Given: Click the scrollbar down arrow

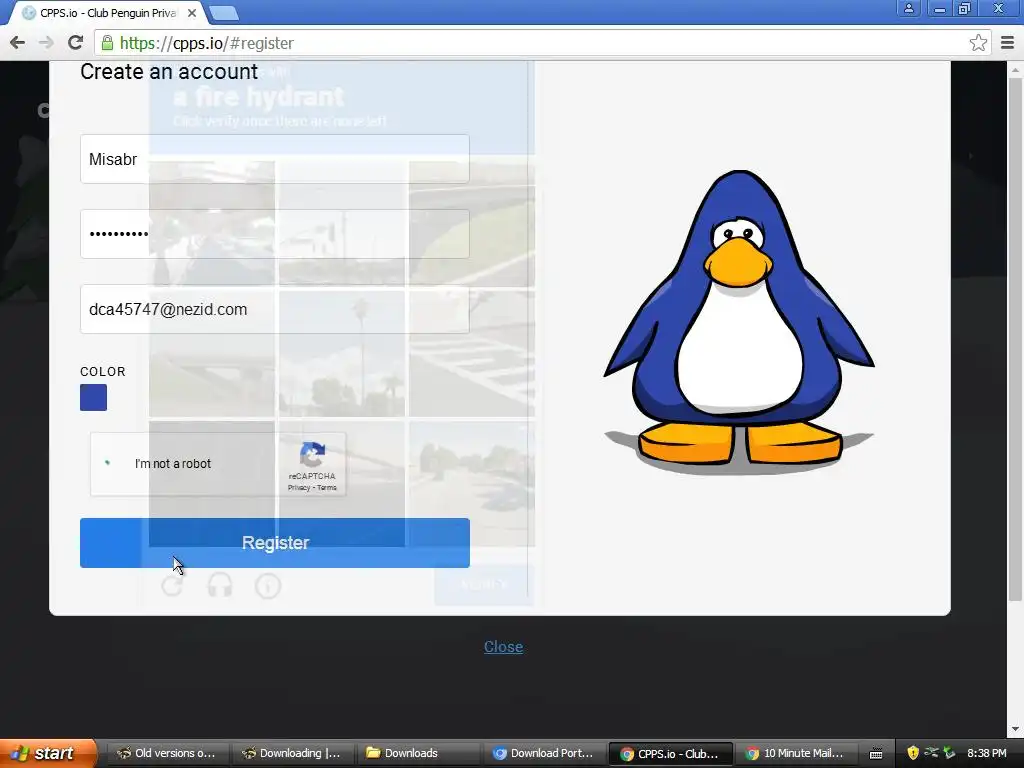Looking at the screenshot, I should 1014,729.
